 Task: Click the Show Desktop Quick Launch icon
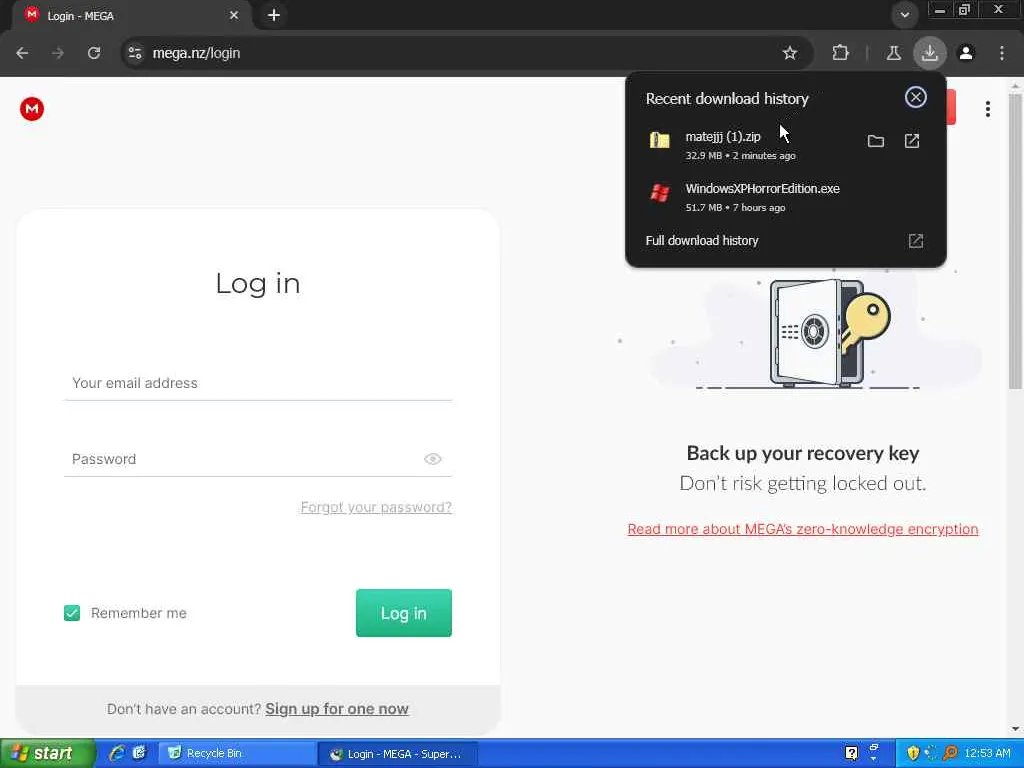139,754
